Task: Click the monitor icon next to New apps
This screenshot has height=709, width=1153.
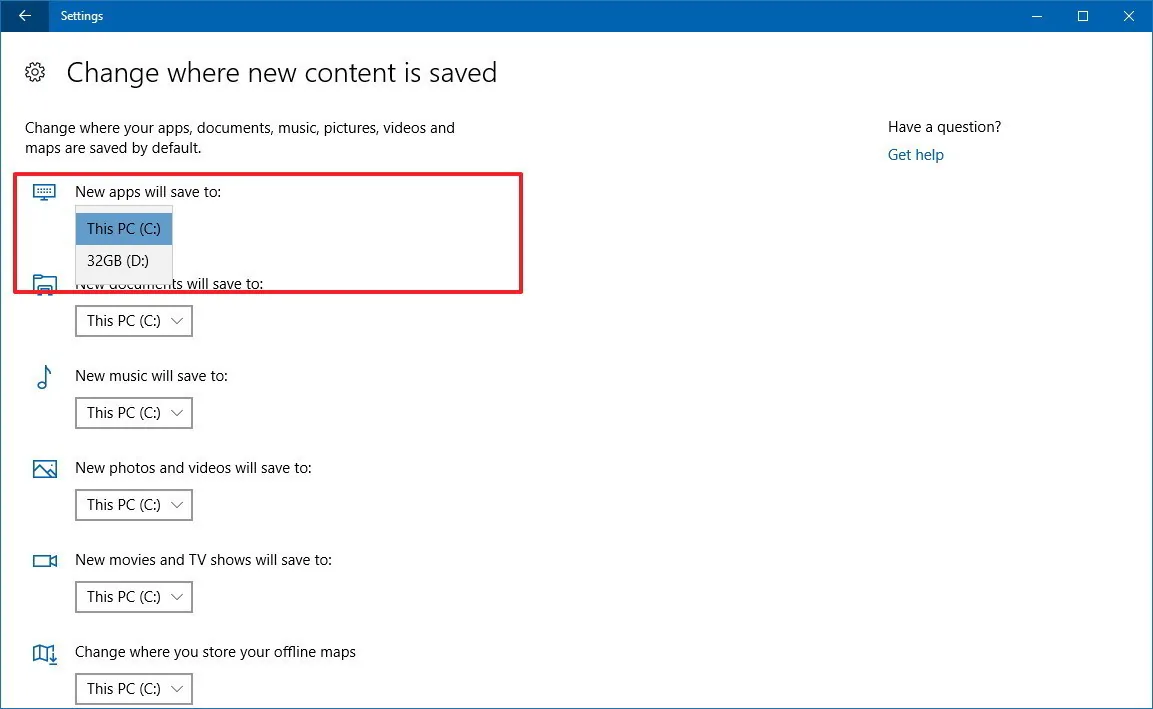Action: [44, 193]
